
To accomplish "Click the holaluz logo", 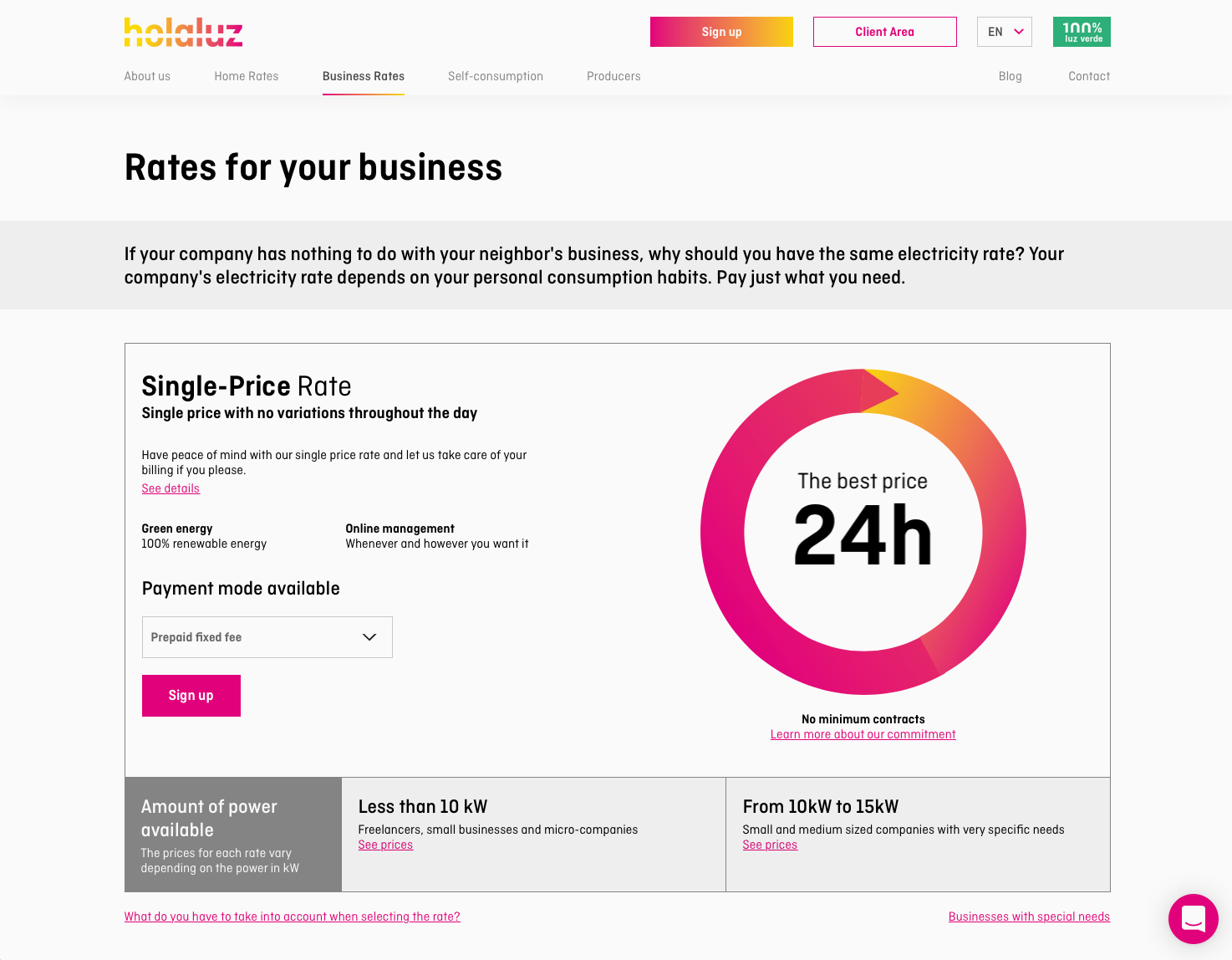I will click(183, 32).
